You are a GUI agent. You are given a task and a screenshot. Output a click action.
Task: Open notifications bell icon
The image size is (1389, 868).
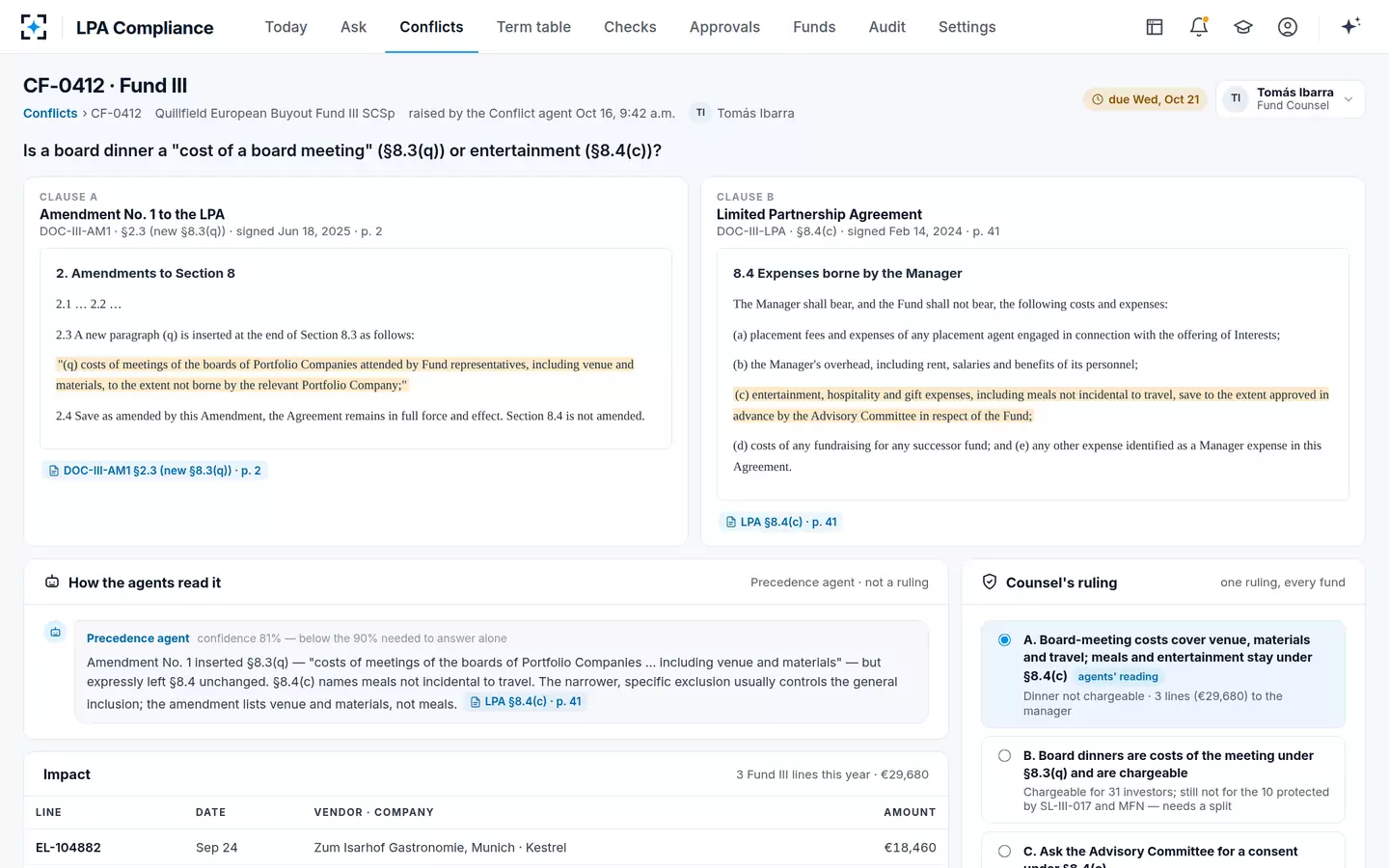coord(1199,27)
